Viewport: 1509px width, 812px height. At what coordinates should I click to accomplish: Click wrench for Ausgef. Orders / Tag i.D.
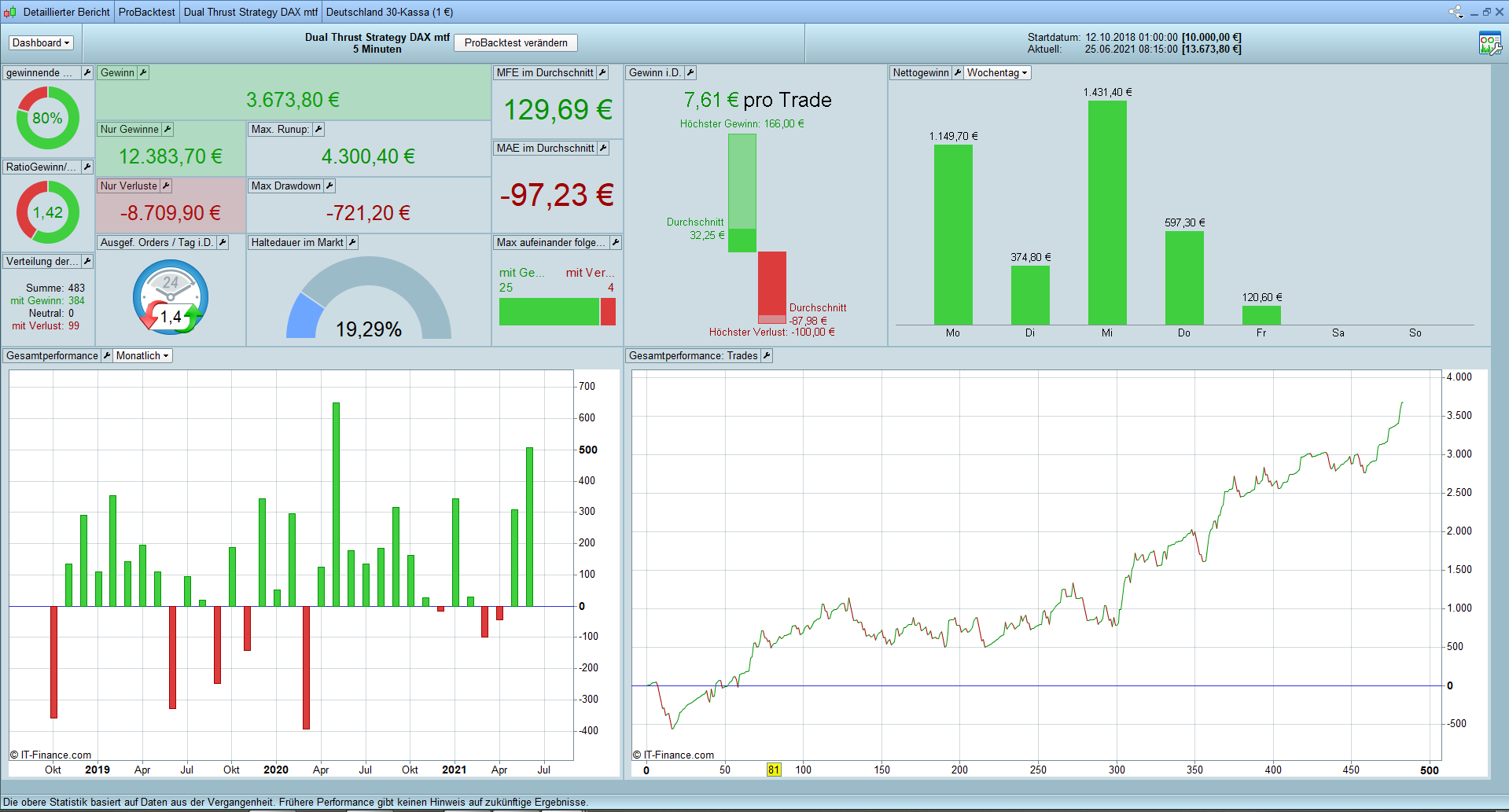click(223, 243)
